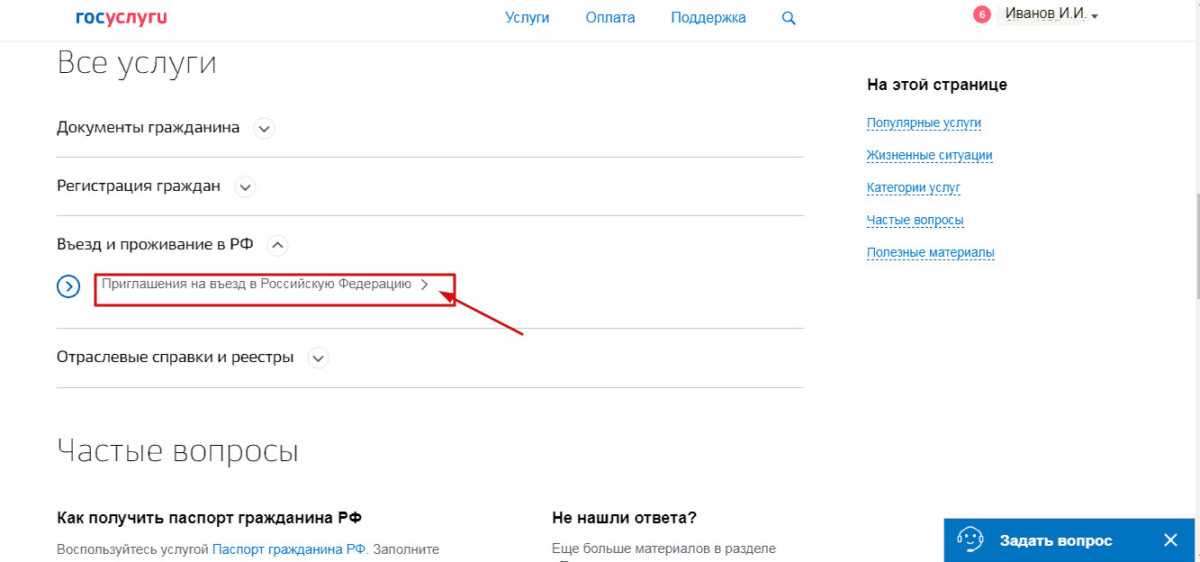Click the blue circled arrow icon beside Приглашения
Viewport: 1200px width, 562px height.
click(x=68, y=287)
